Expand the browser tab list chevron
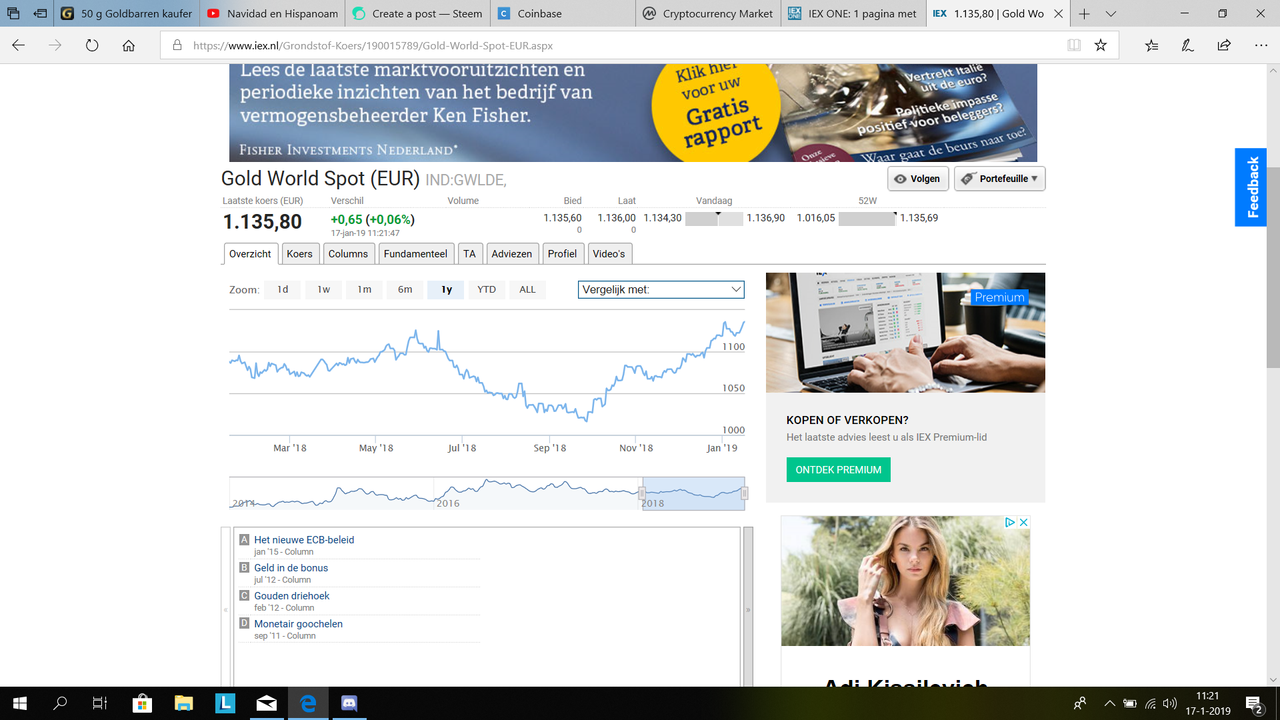The image size is (1280, 720). coord(1110,14)
